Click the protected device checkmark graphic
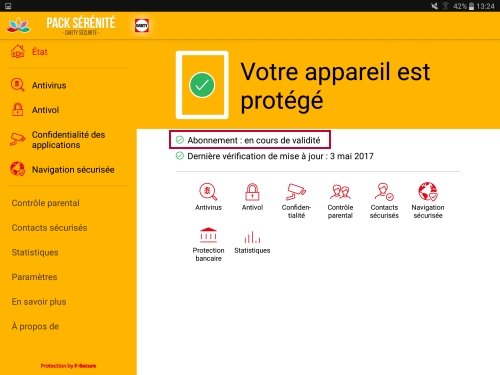 (x=202, y=85)
